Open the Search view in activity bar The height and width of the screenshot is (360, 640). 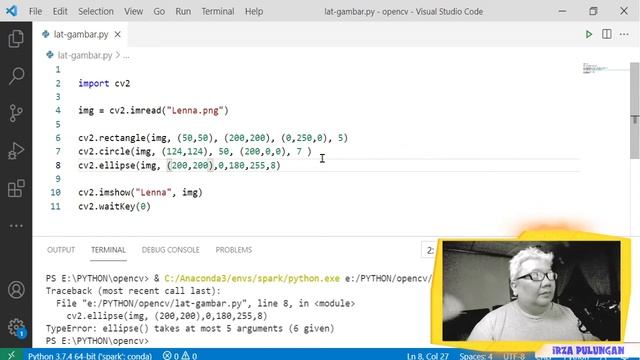(x=16, y=76)
